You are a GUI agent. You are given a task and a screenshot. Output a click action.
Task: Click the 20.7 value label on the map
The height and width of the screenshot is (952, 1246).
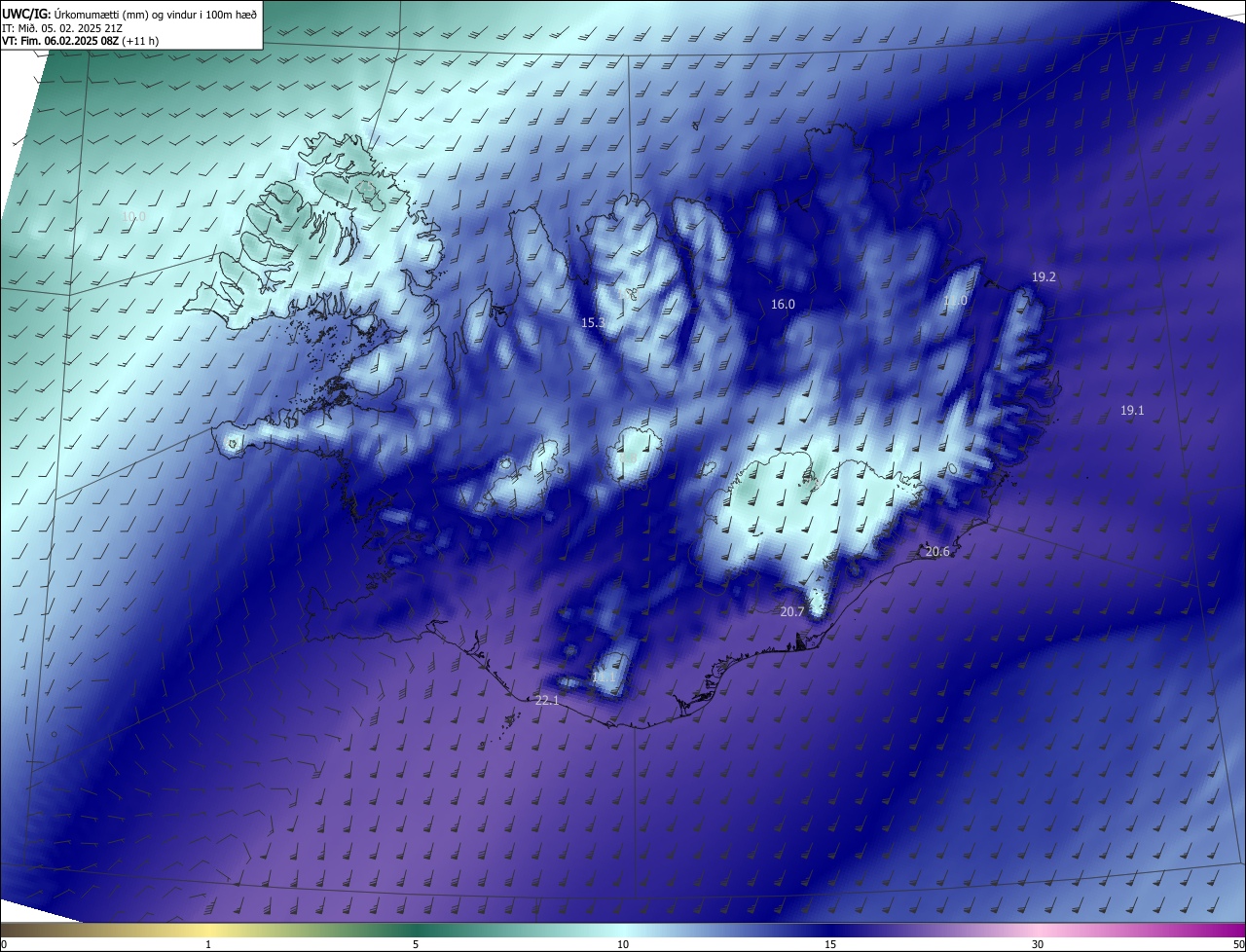point(792,612)
